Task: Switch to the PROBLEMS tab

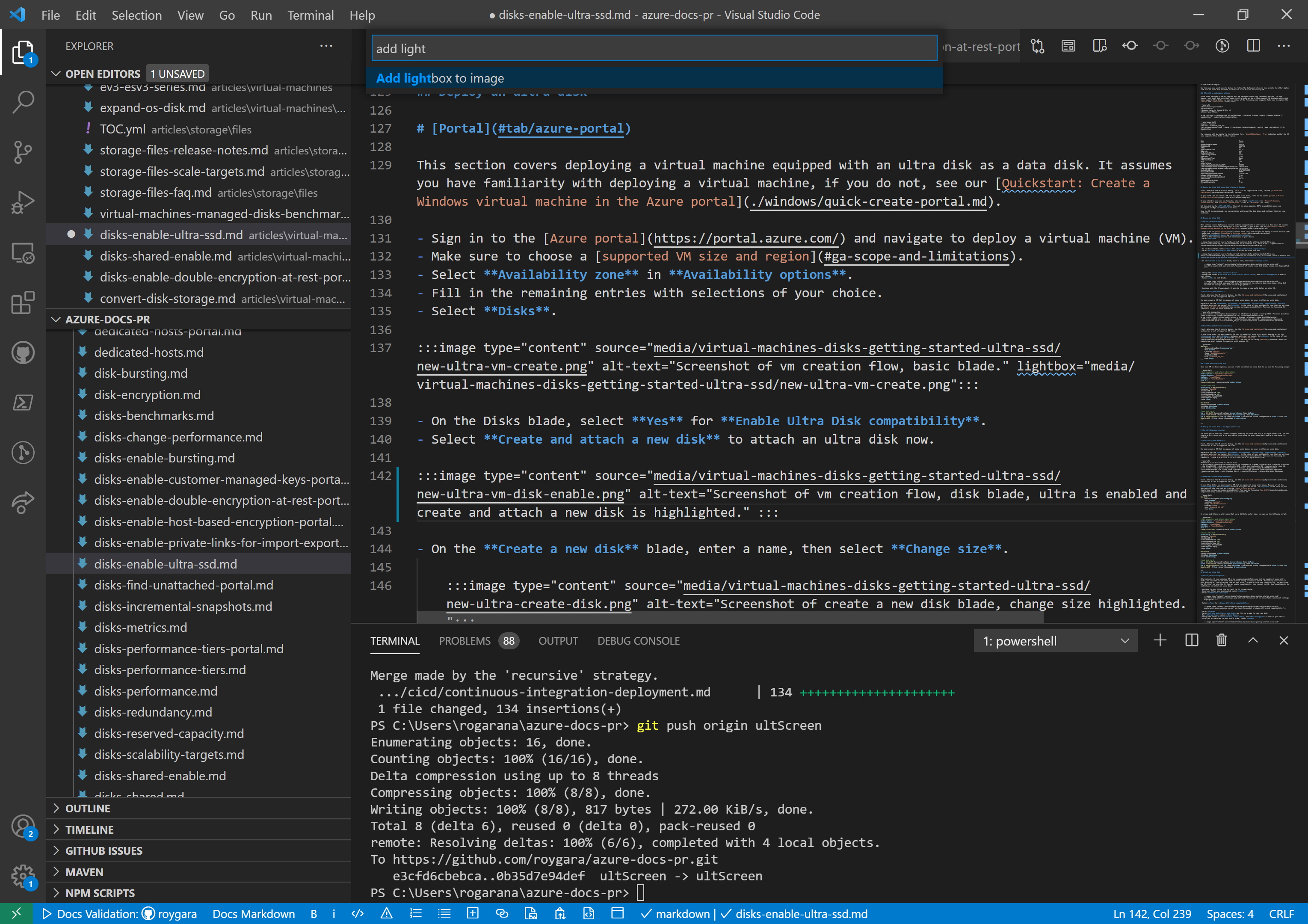Action: [x=464, y=641]
